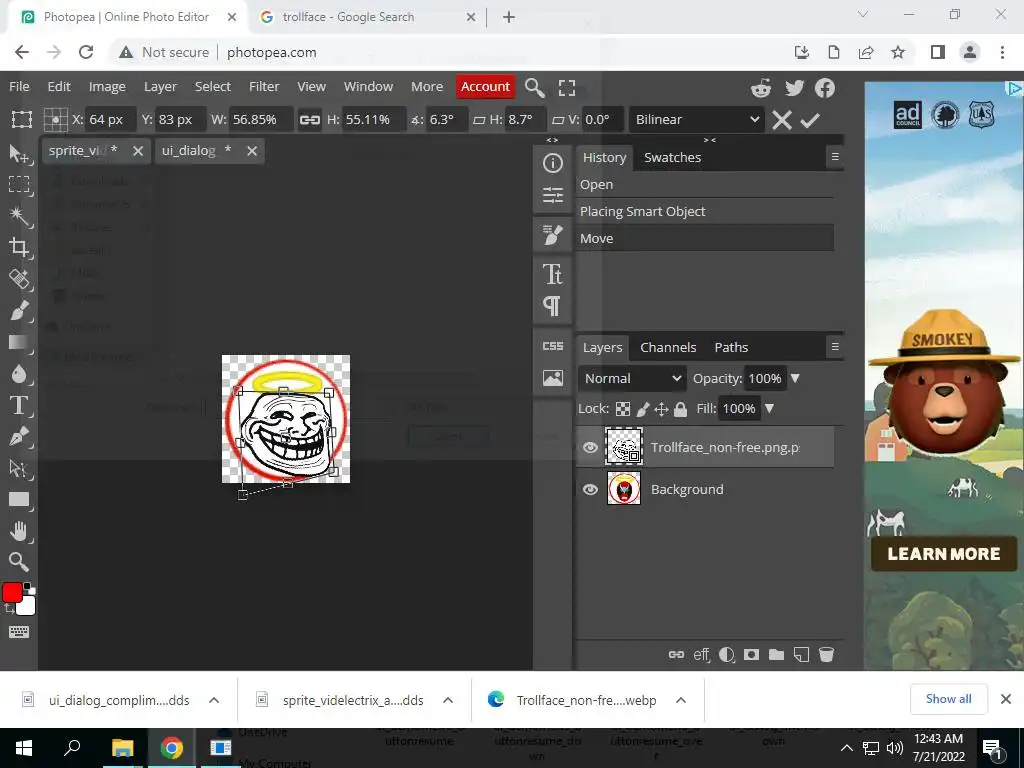Open the Image menu
The image size is (1024, 768).
[107, 86]
